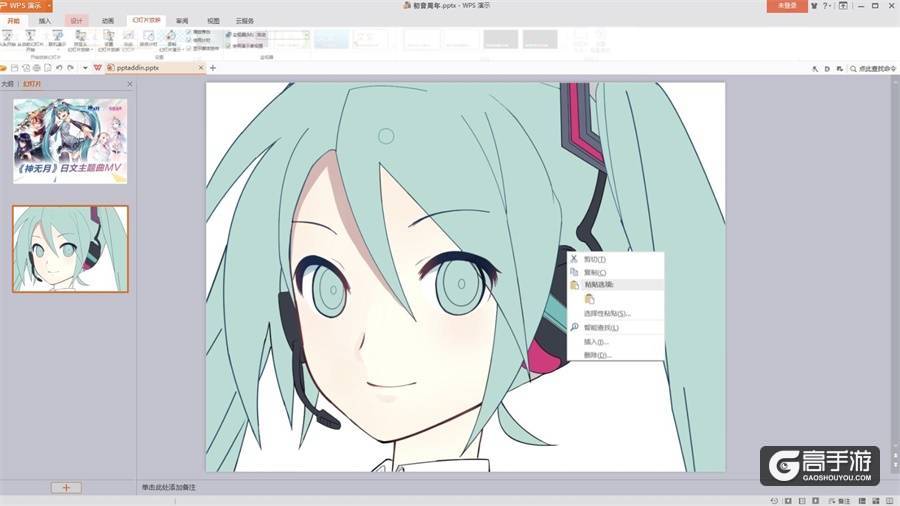
Task: Choose 选择性粘贴(S)... from the context menu
Action: click(x=615, y=314)
